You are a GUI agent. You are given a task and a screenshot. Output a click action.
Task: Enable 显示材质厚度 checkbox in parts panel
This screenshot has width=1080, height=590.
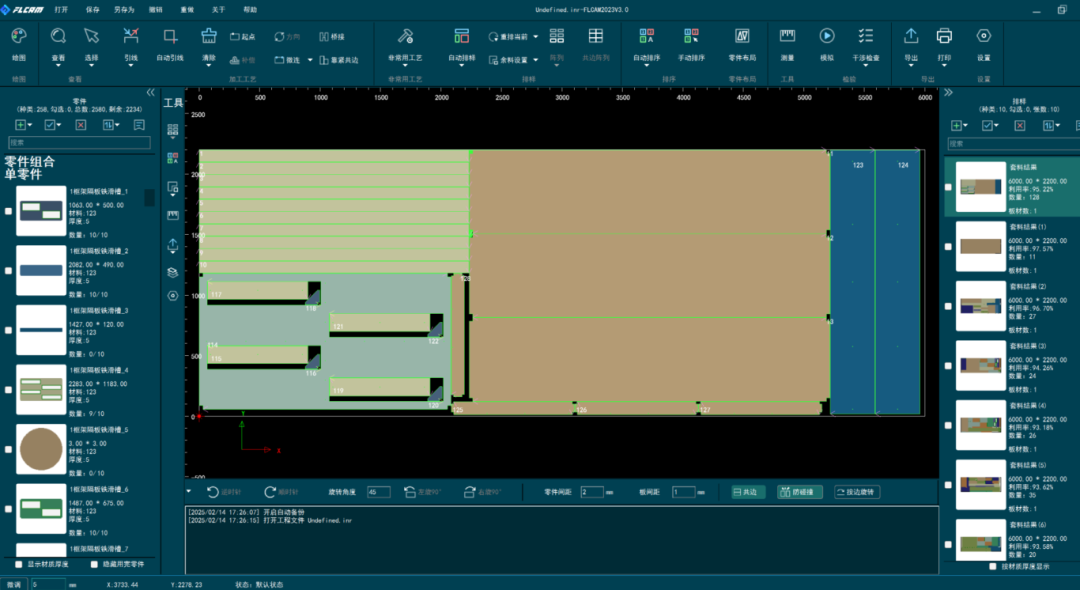(18, 564)
